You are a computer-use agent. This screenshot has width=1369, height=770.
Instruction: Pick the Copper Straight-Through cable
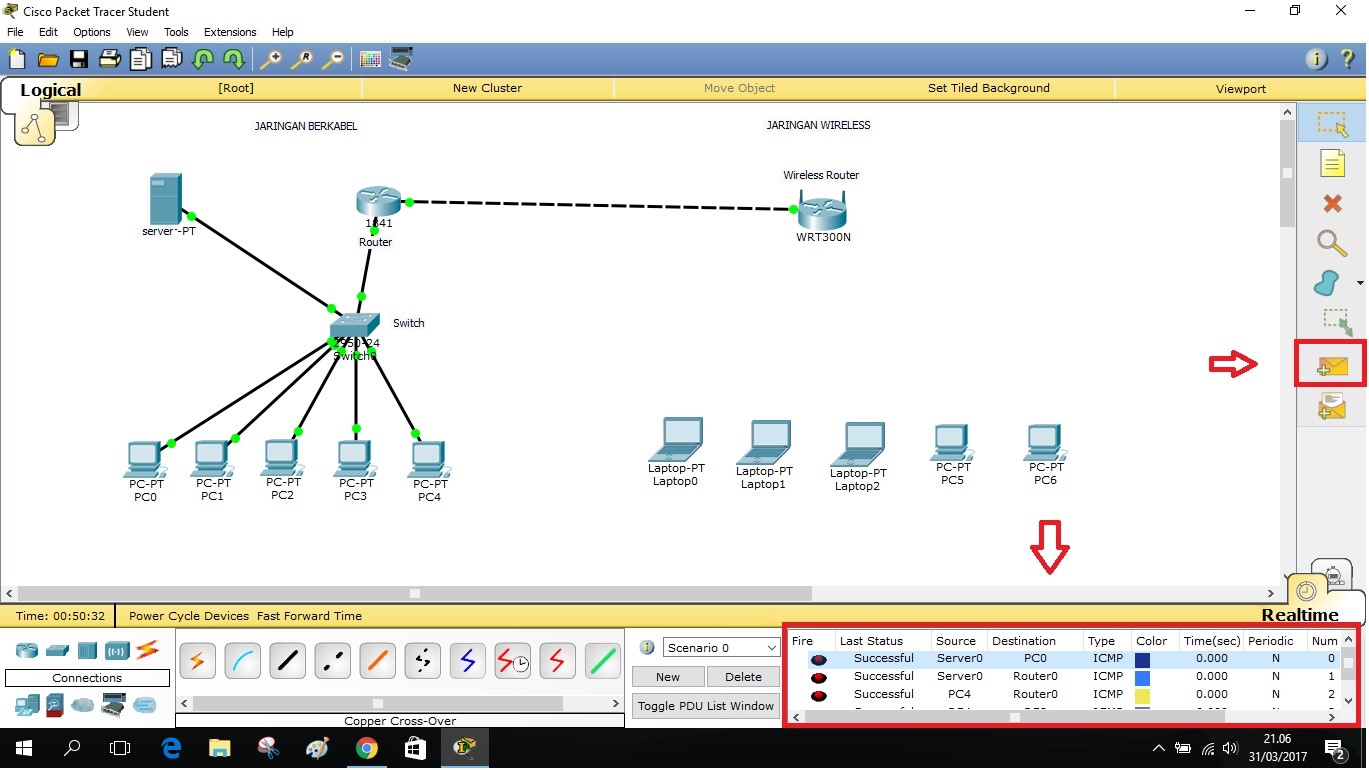click(x=287, y=661)
